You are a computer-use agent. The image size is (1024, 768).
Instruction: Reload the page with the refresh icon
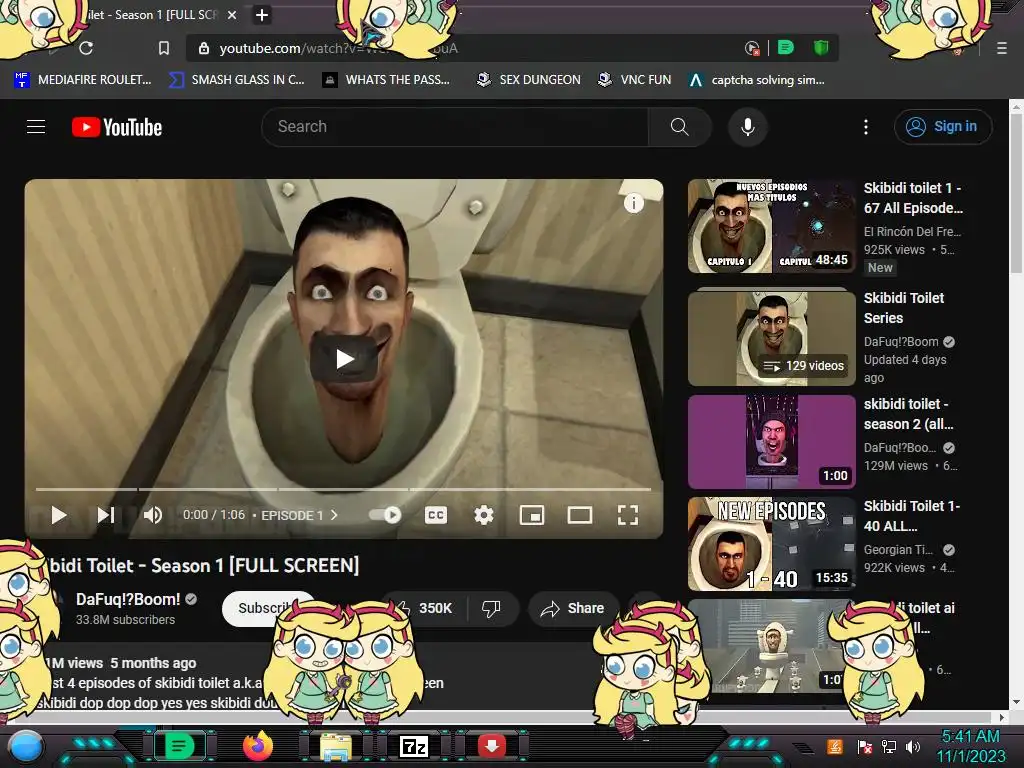86,48
